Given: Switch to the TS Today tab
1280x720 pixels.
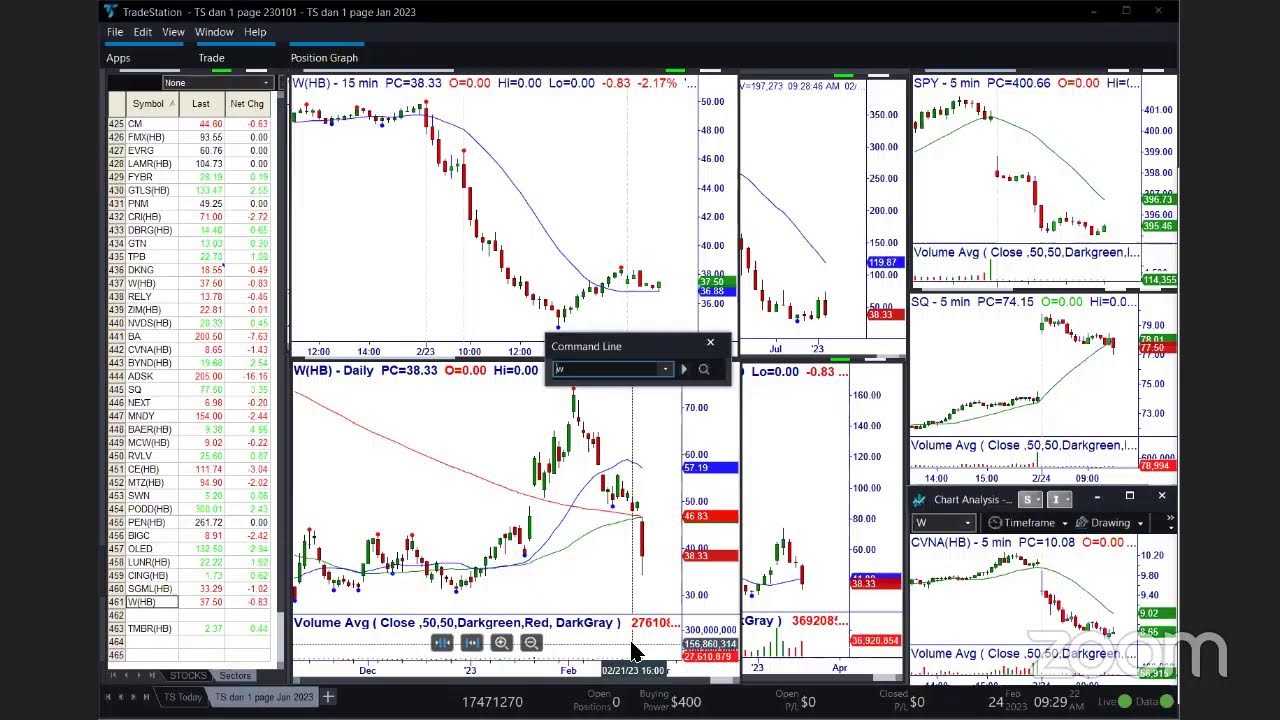Looking at the screenshot, I should 183,697.
